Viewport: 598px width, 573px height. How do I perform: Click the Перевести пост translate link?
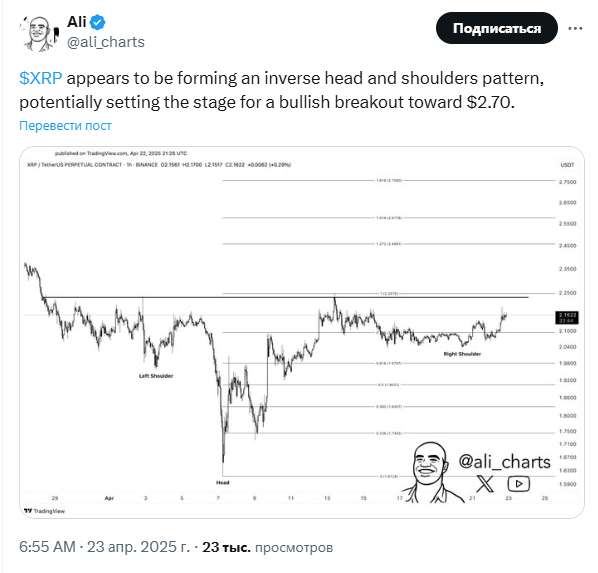point(65,126)
